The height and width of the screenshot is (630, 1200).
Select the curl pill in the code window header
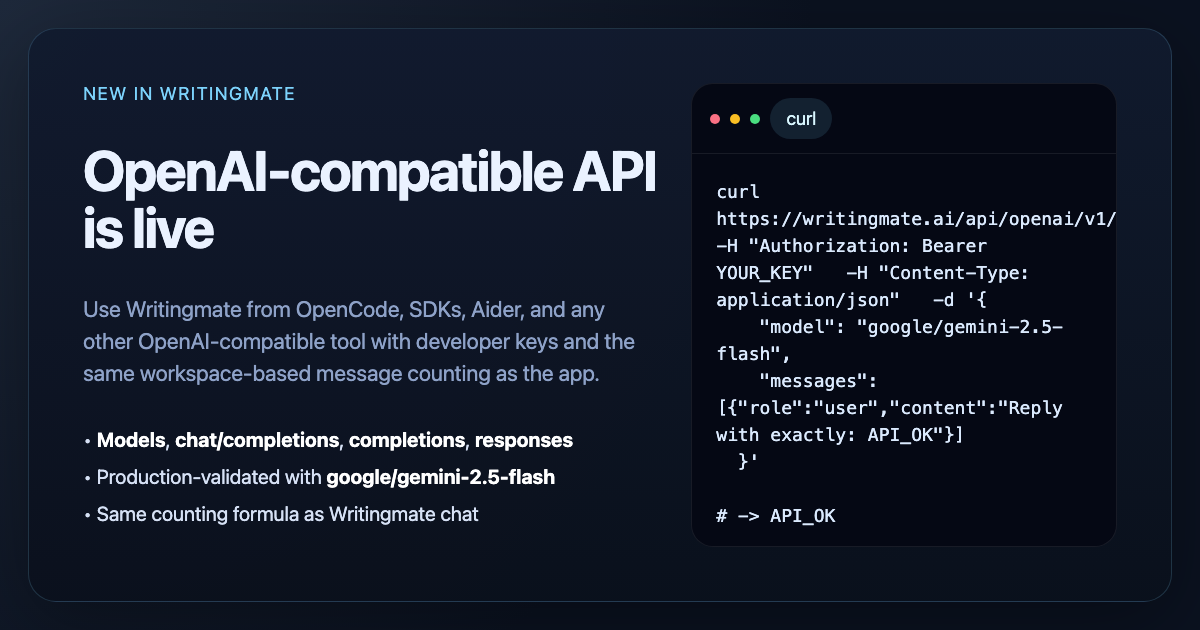[x=800, y=118]
